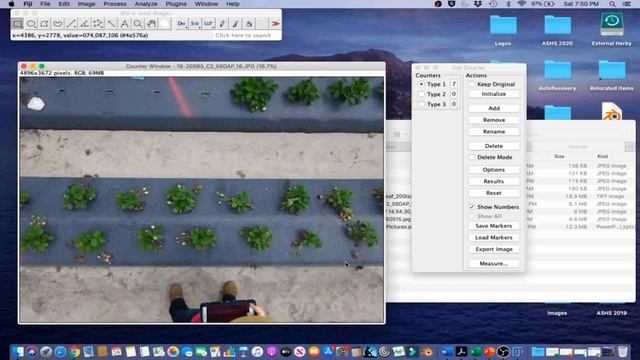Click the Wi-Fi status icon
Screen dimensions: 640x360
pyautogui.click(x=521, y=4)
